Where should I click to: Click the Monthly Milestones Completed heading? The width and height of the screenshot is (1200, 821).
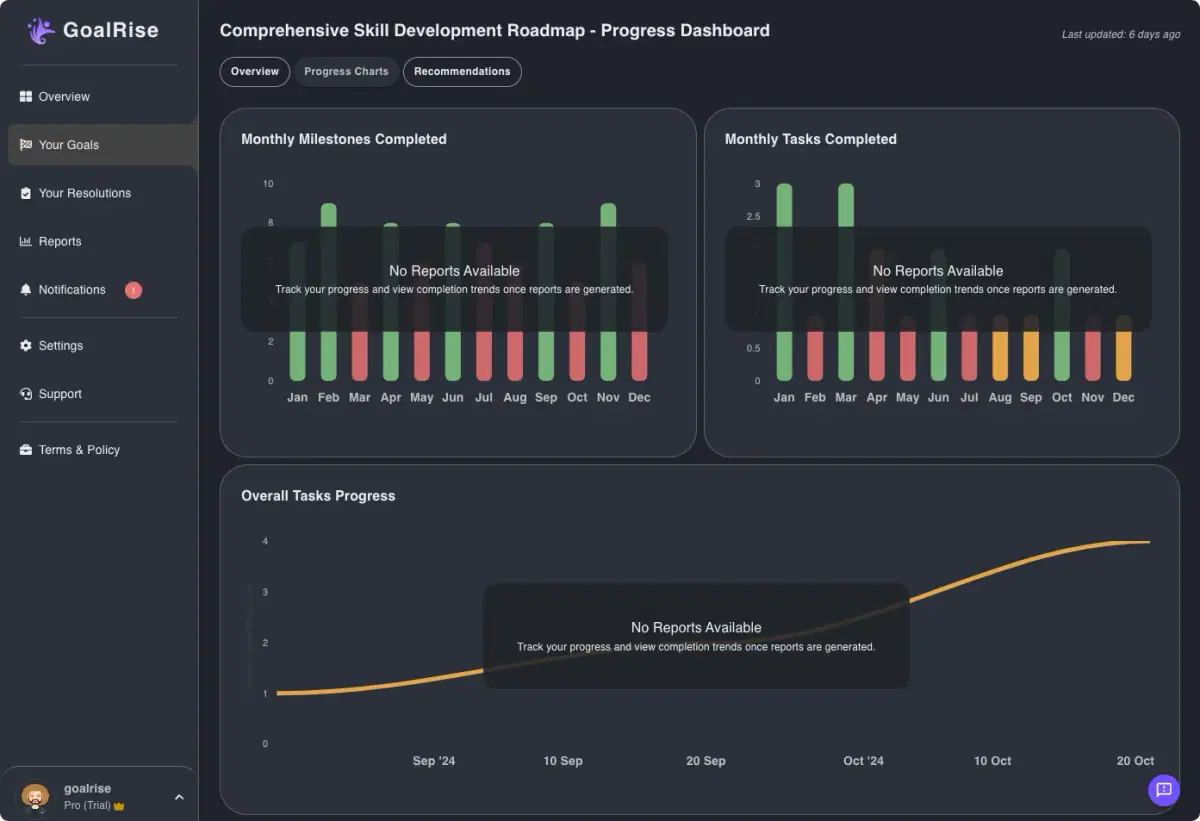tap(344, 139)
